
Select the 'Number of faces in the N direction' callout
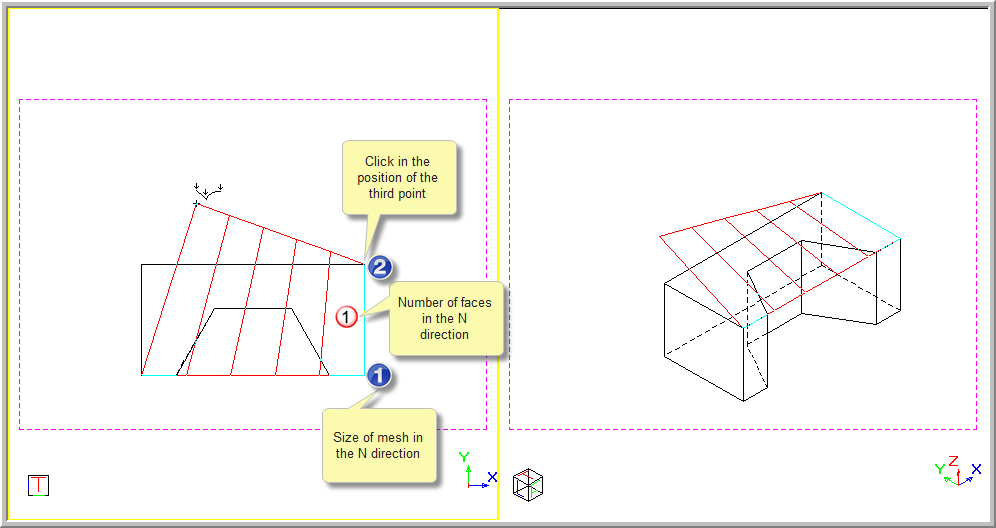(445, 318)
